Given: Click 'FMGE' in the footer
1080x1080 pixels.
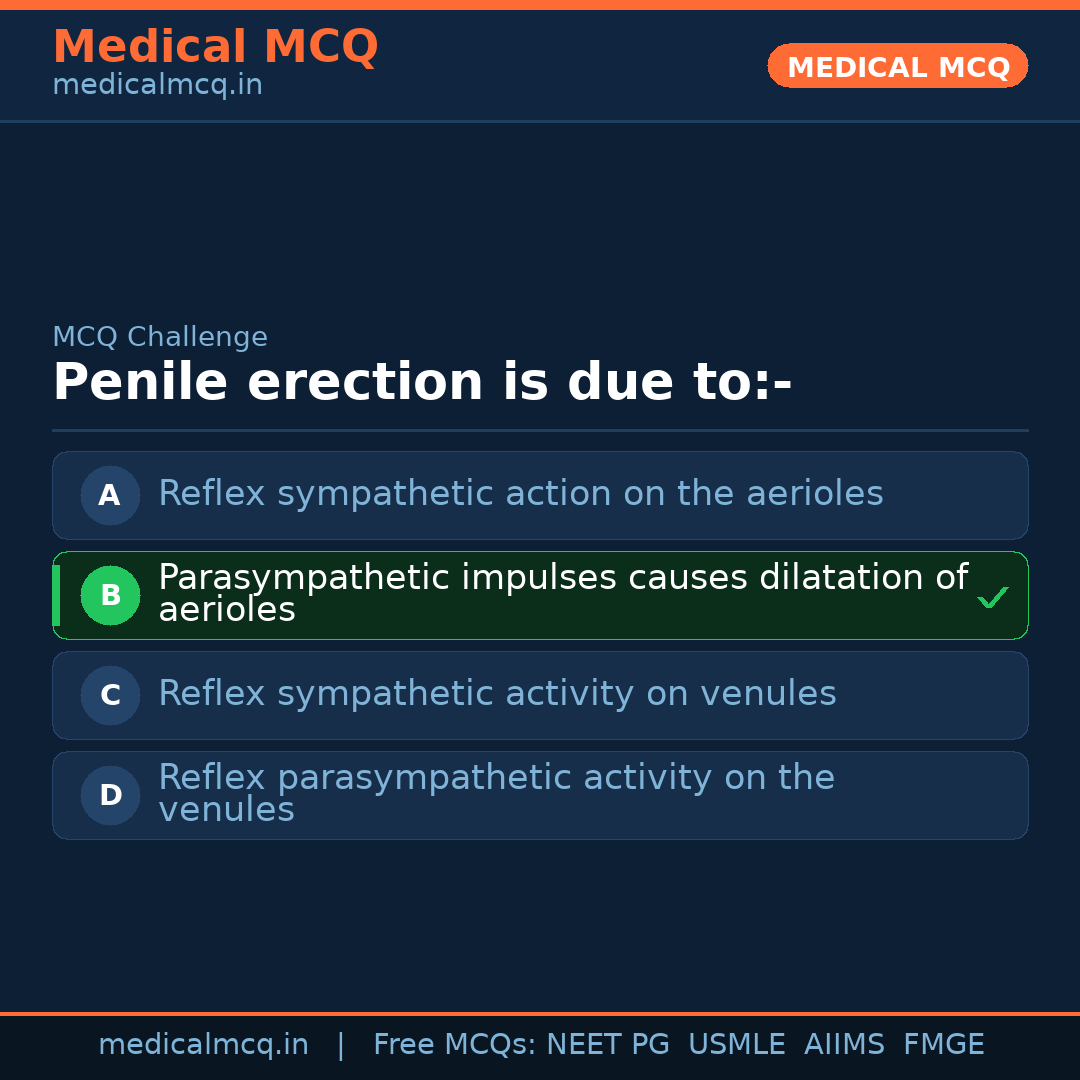Looking at the screenshot, I should [x=943, y=1045].
